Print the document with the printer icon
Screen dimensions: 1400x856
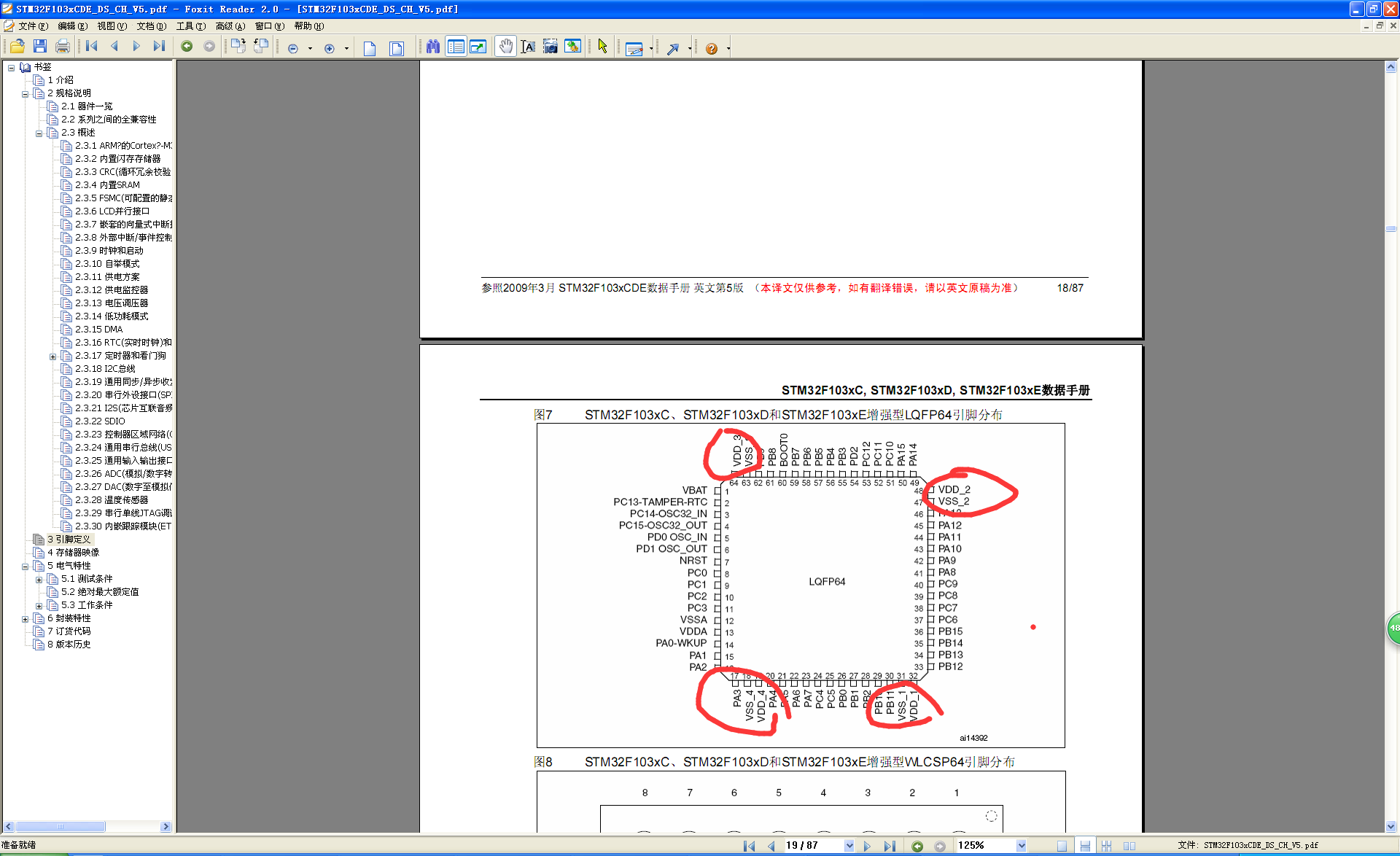pyautogui.click(x=63, y=47)
